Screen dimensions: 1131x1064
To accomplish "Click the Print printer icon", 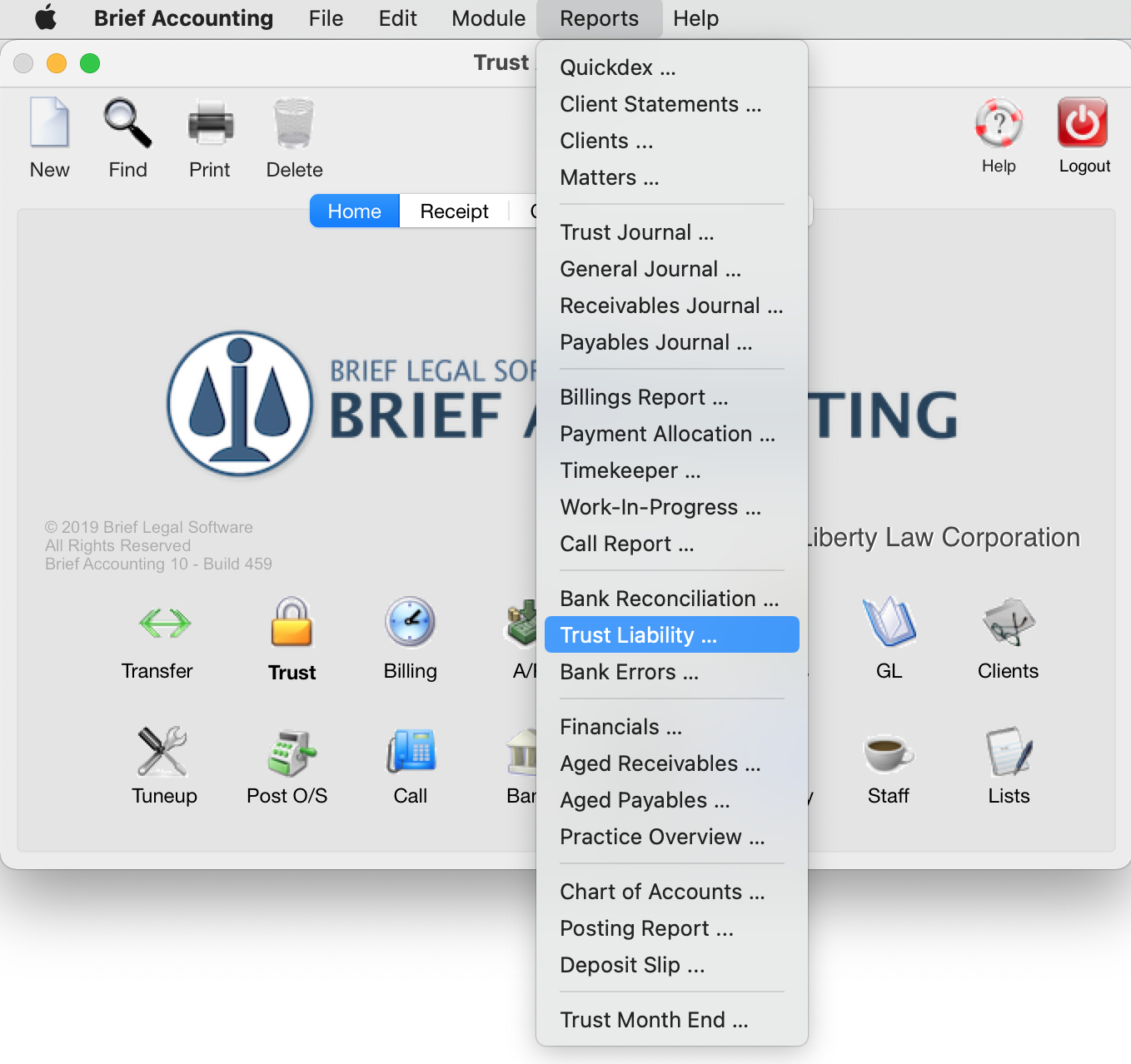I will coord(210,122).
